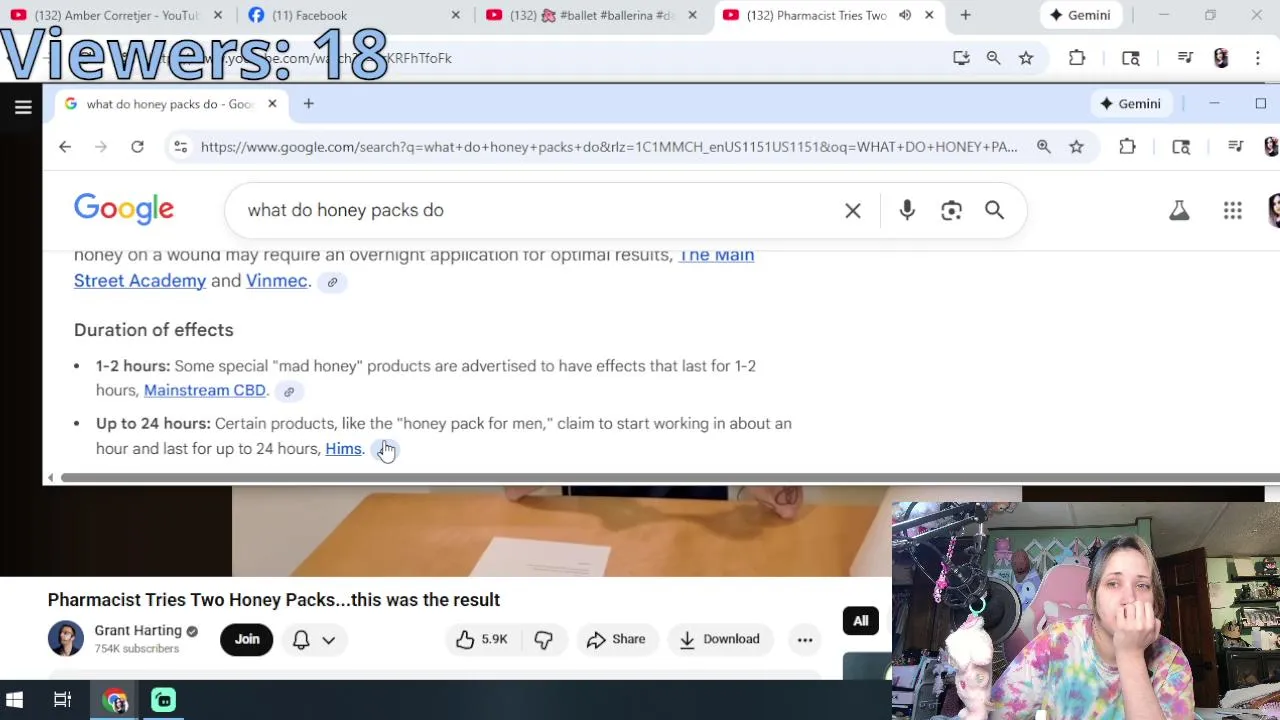Click source link icon after Mainstream CBD

point(289,391)
